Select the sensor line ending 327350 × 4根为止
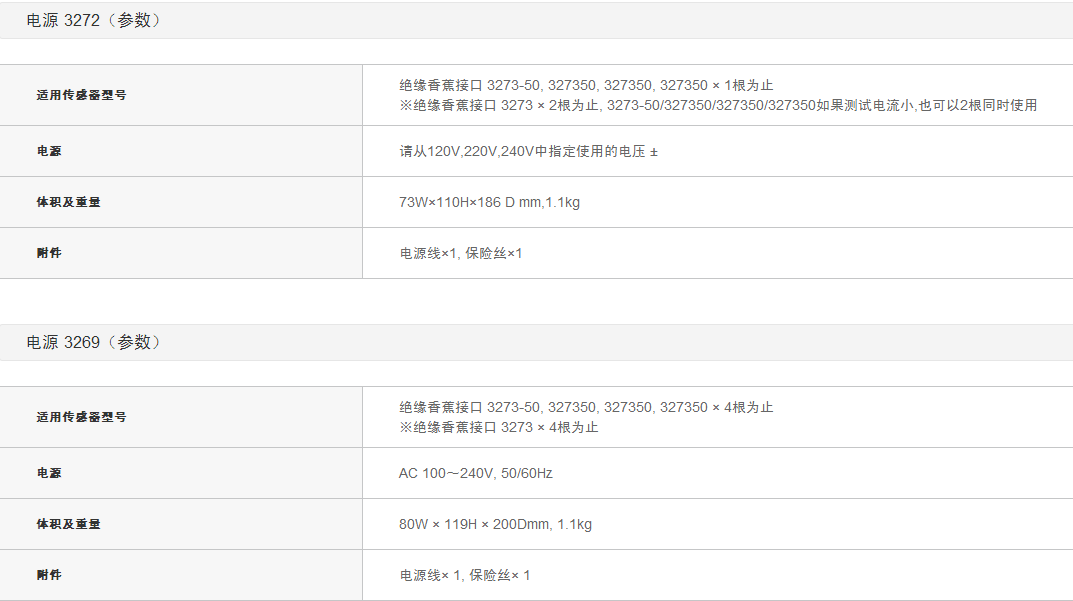 tap(586, 407)
